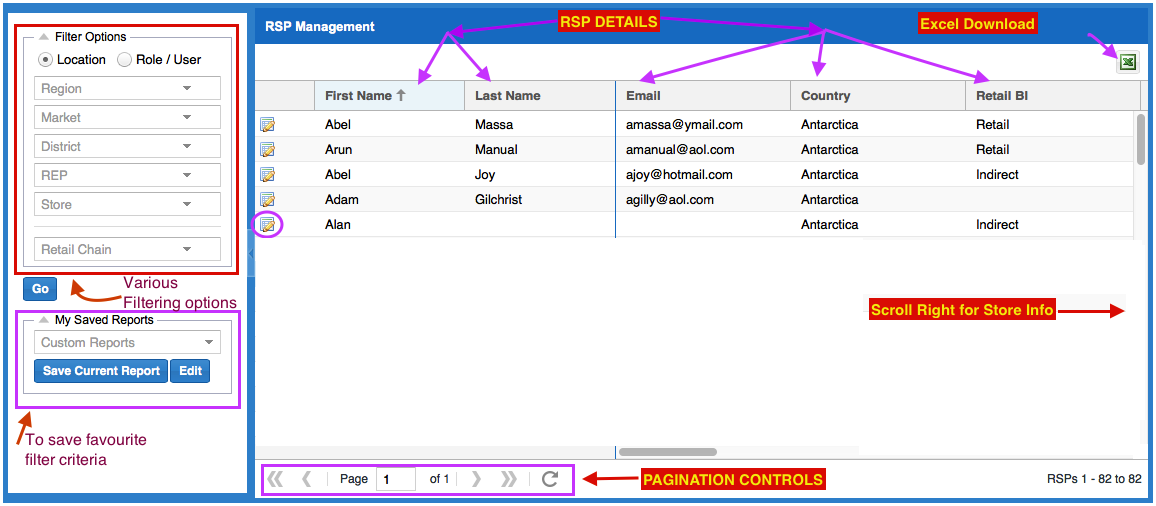Download the report as Excel
The height and width of the screenshot is (506, 1156).
tap(1128, 63)
